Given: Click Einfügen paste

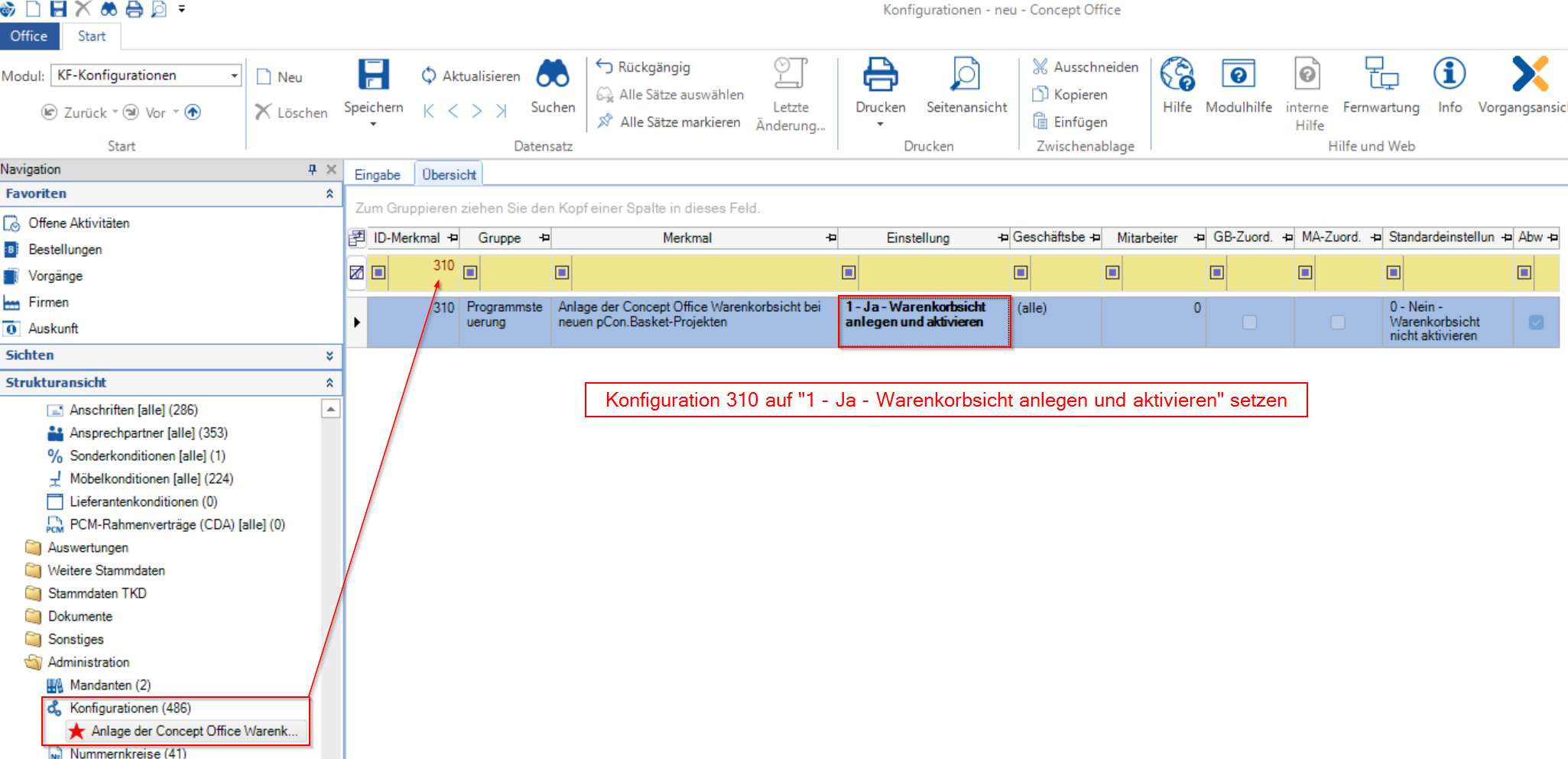Looking at the screenshot, I should [x=1070, y=122].
